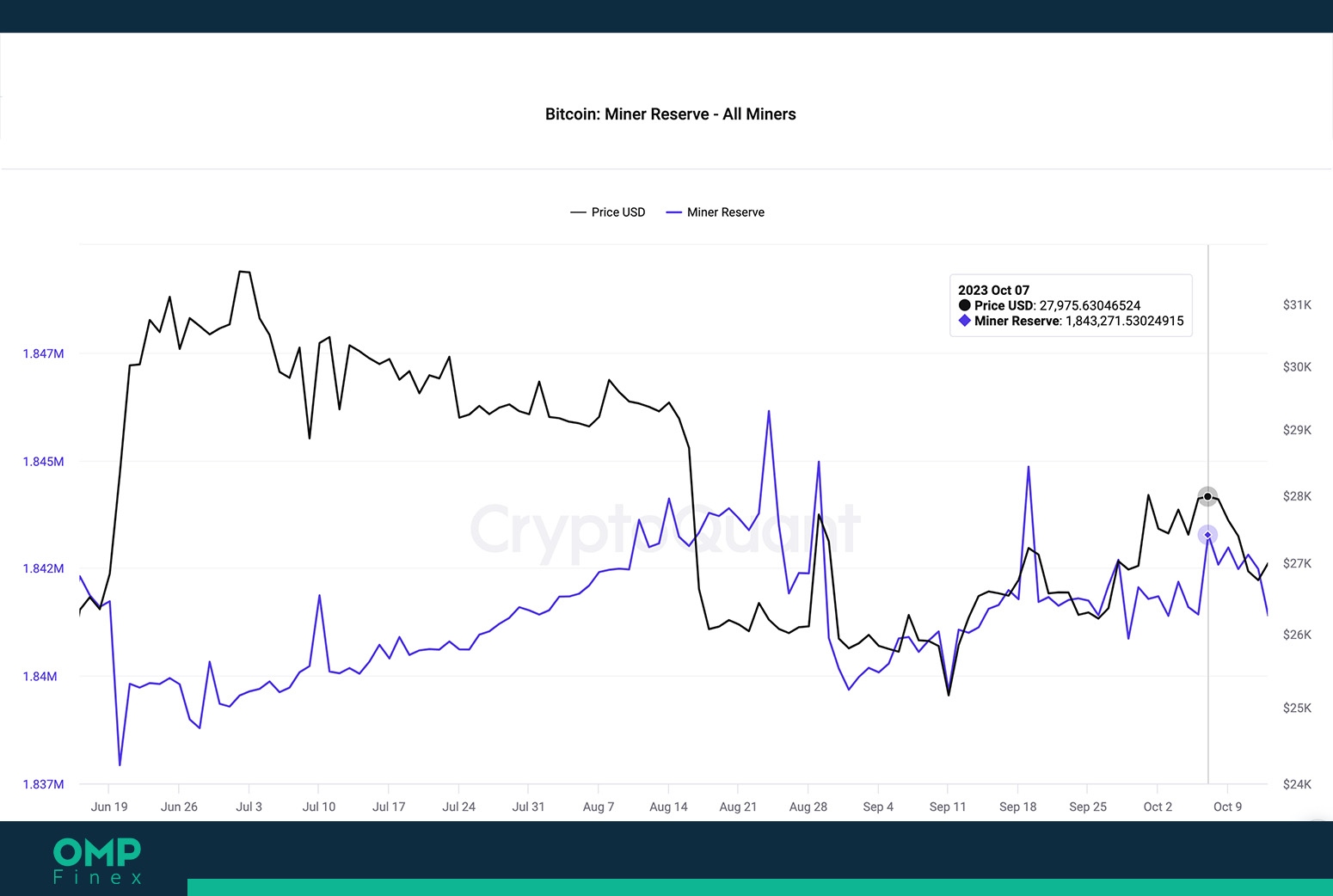Click the Oct 2 x-axis label
The height and width of the screenshot is (896, 1333).
[x=1158, y=807]
